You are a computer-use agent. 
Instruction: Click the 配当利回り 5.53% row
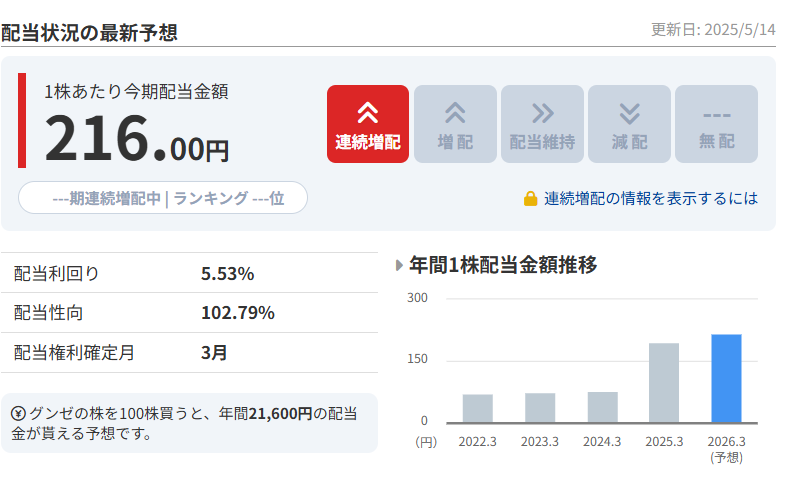(189, 274)
